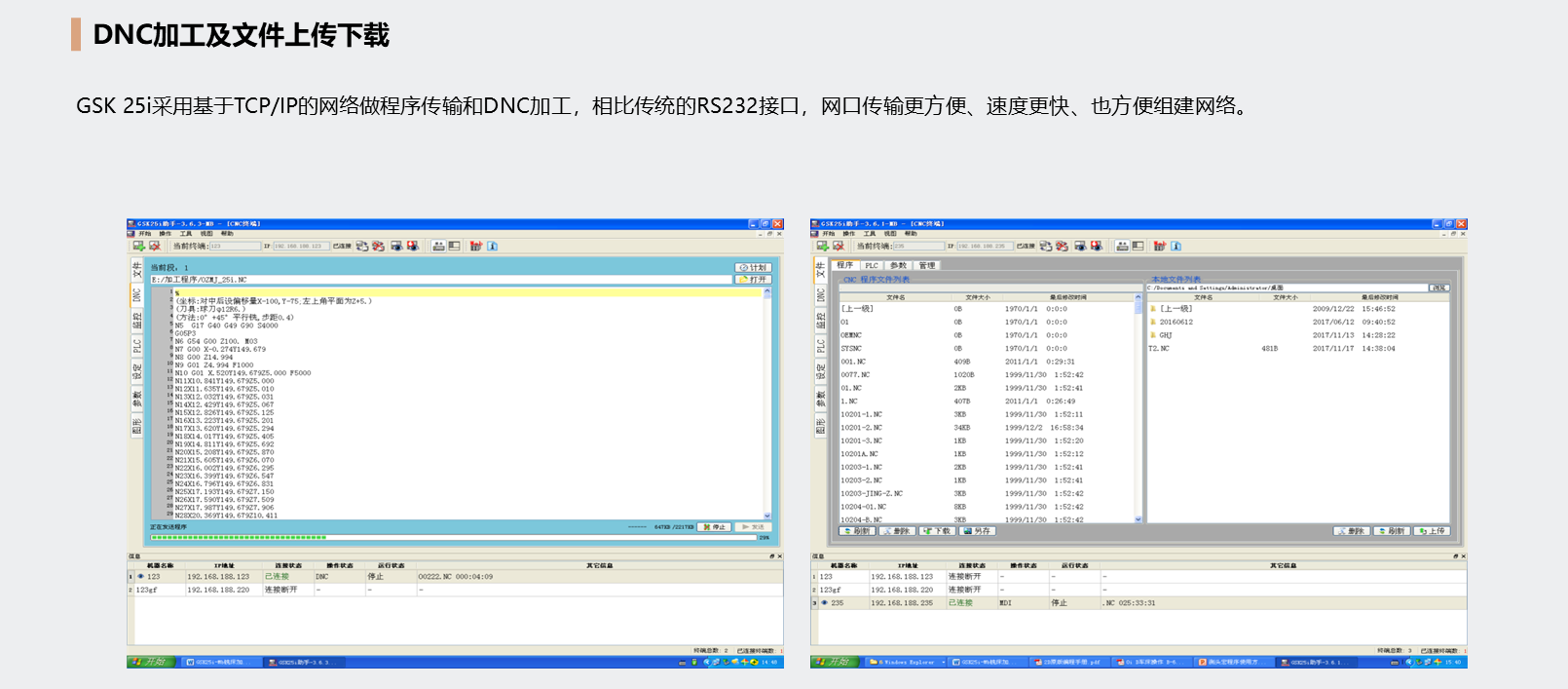The width and height of the screenshot is (1568, 689).
Task: Select 001.NC in the CNC program list
Action: tap(853, 362)
